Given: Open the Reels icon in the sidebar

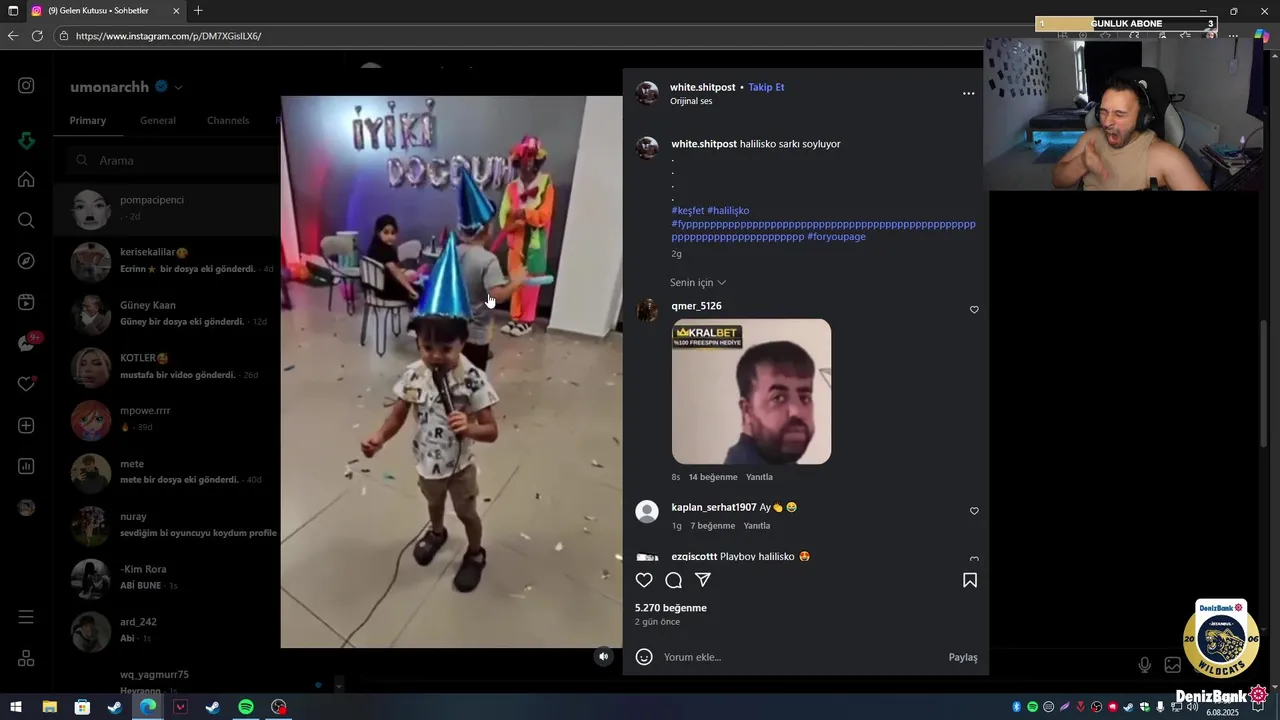Looking at the screenshot, I should click(x=26, y=302).
